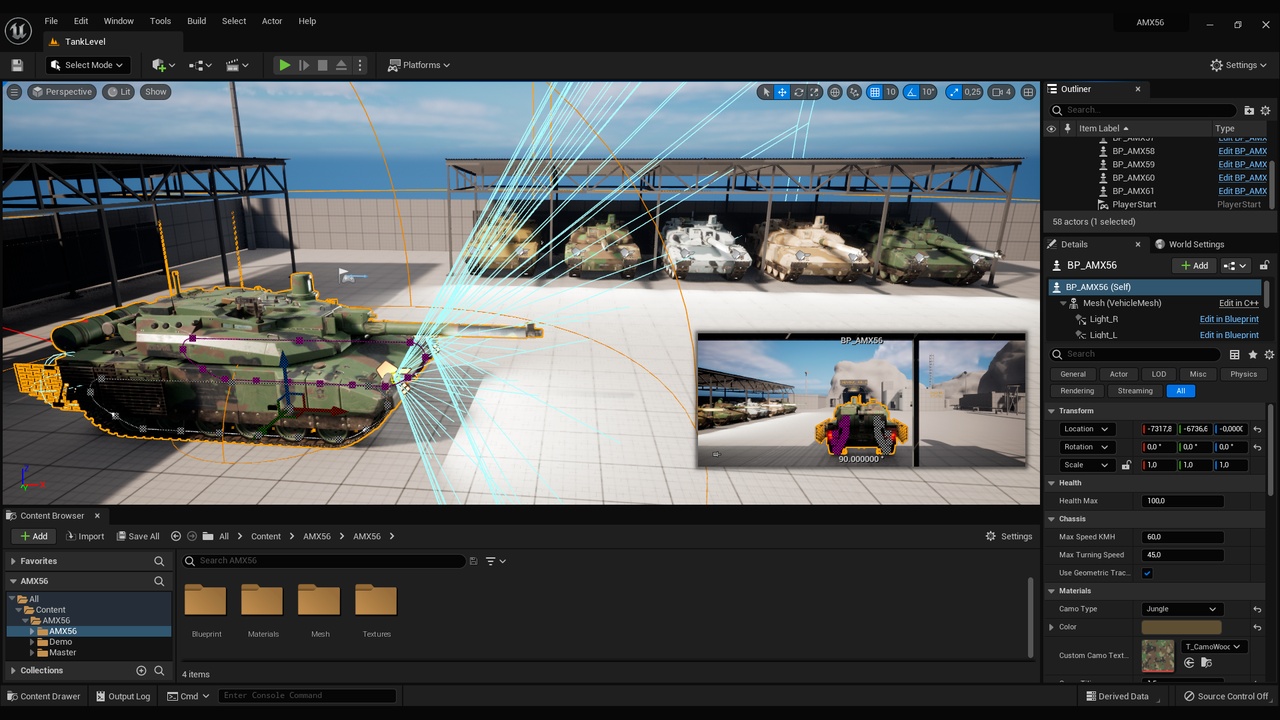The image size is (1280, 720).
Task: Open the Blueprints toolbar menu
Action: tap(201, 65)
